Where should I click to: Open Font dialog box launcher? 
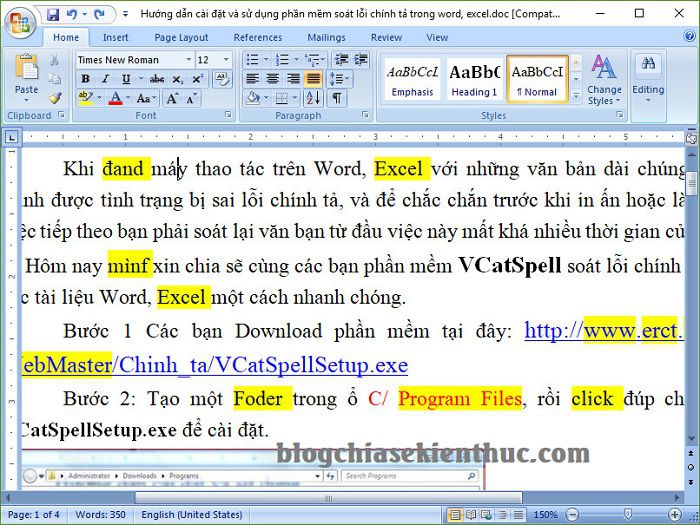tap(228, 115)
